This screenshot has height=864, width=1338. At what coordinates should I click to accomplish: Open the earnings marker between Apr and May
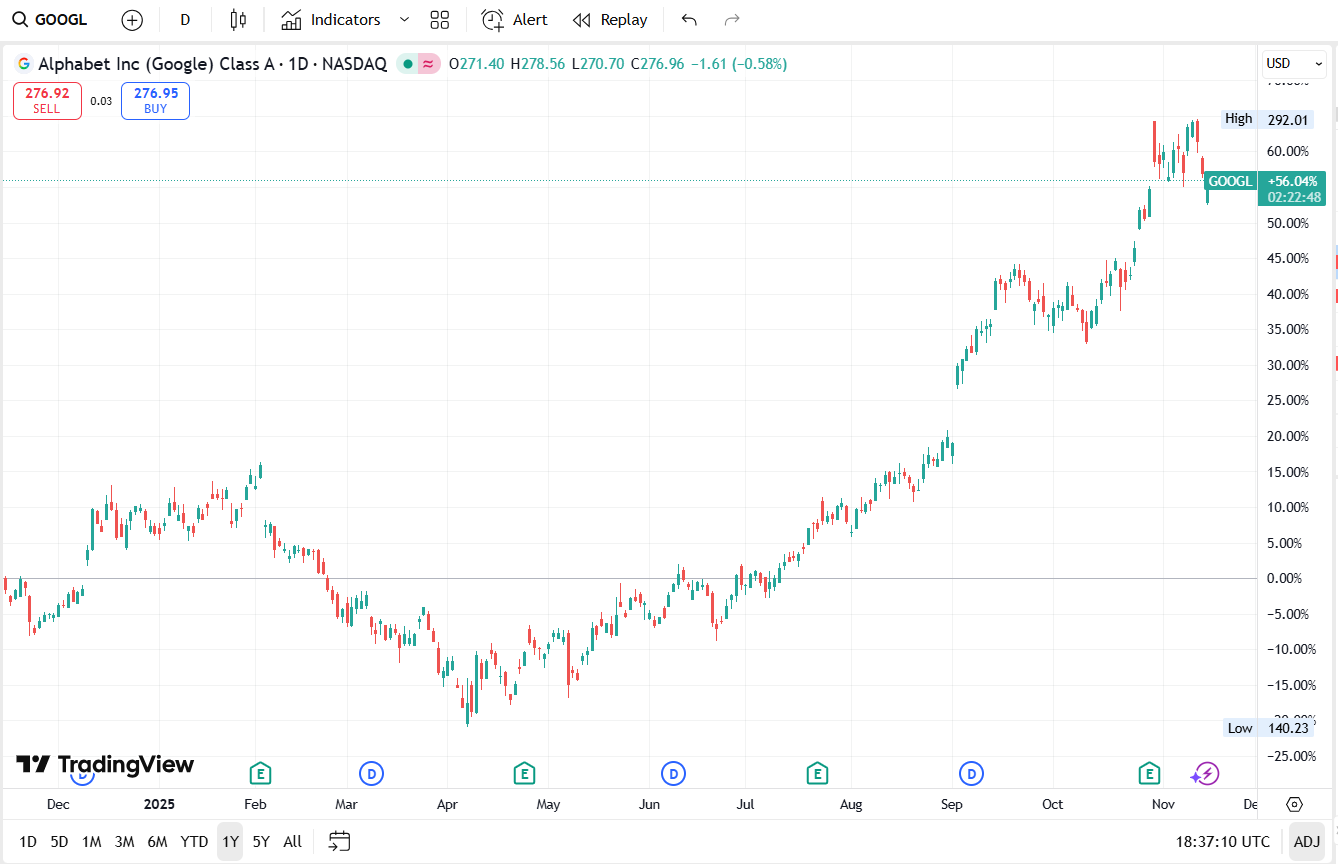pyautogui.click(x=524, y=773)
